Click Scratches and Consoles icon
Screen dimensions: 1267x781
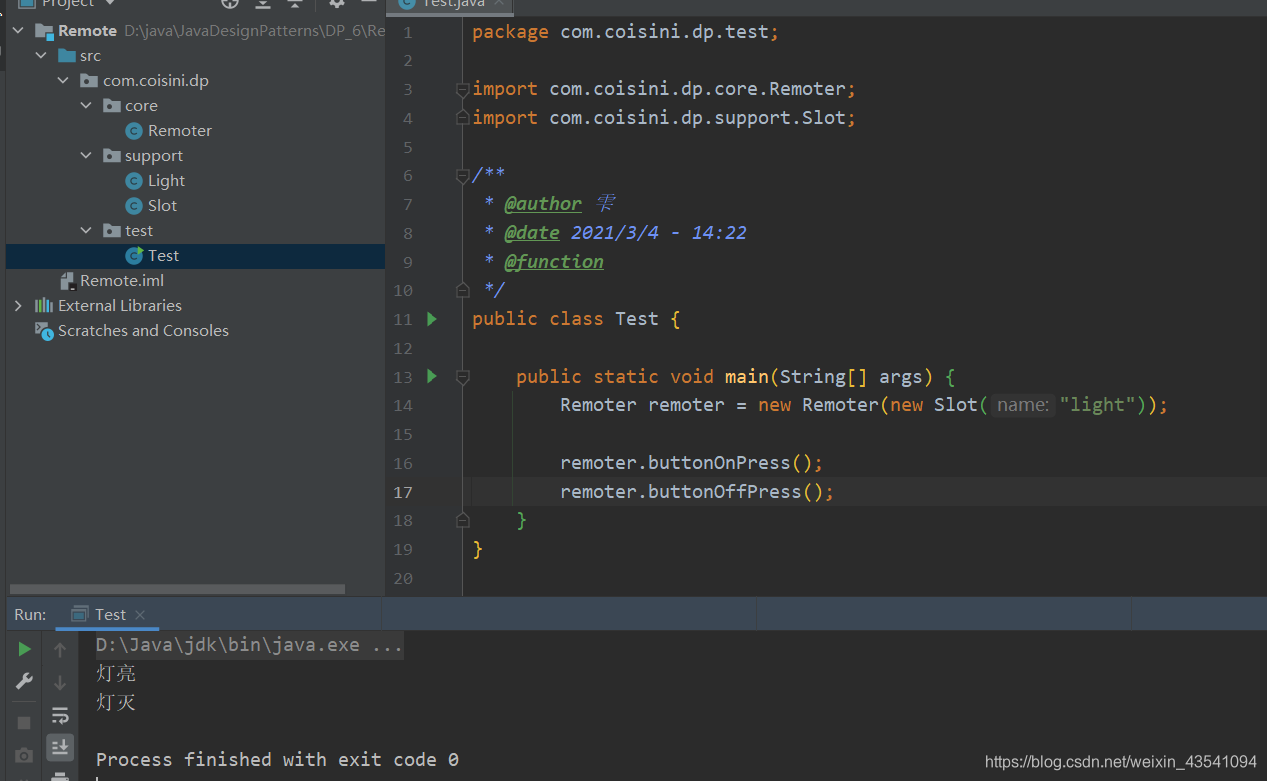pos(44,330)
